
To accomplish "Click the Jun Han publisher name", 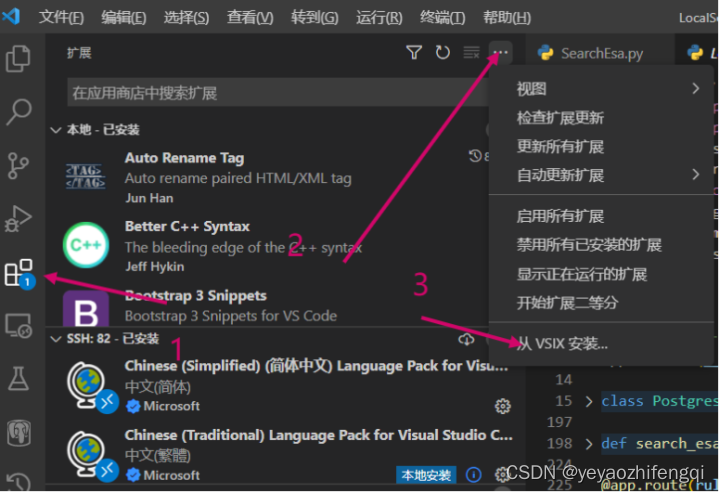I will pyautogui.click(x=149, y=198).
